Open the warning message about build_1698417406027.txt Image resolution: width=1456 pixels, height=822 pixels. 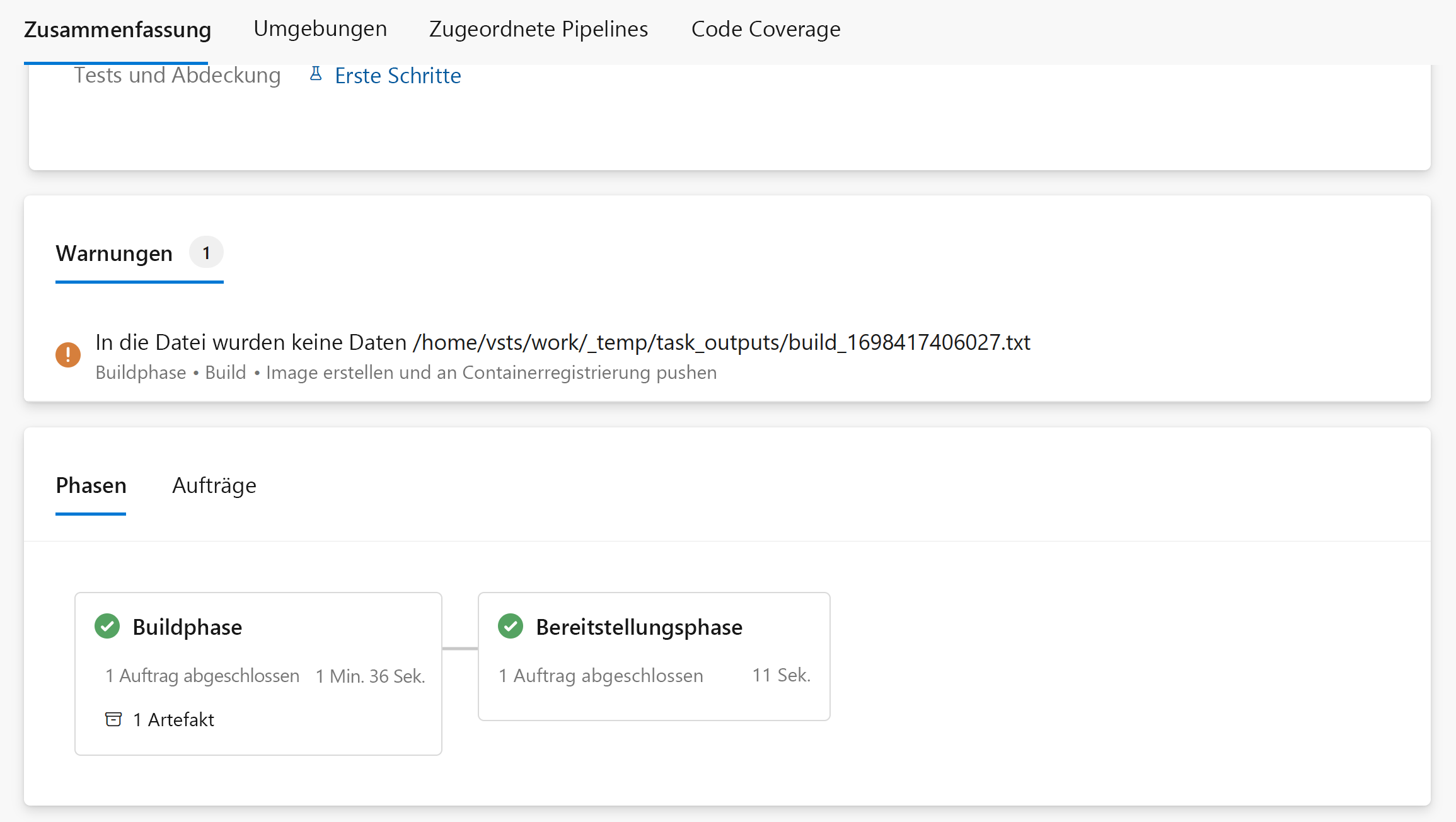(562, 342)
